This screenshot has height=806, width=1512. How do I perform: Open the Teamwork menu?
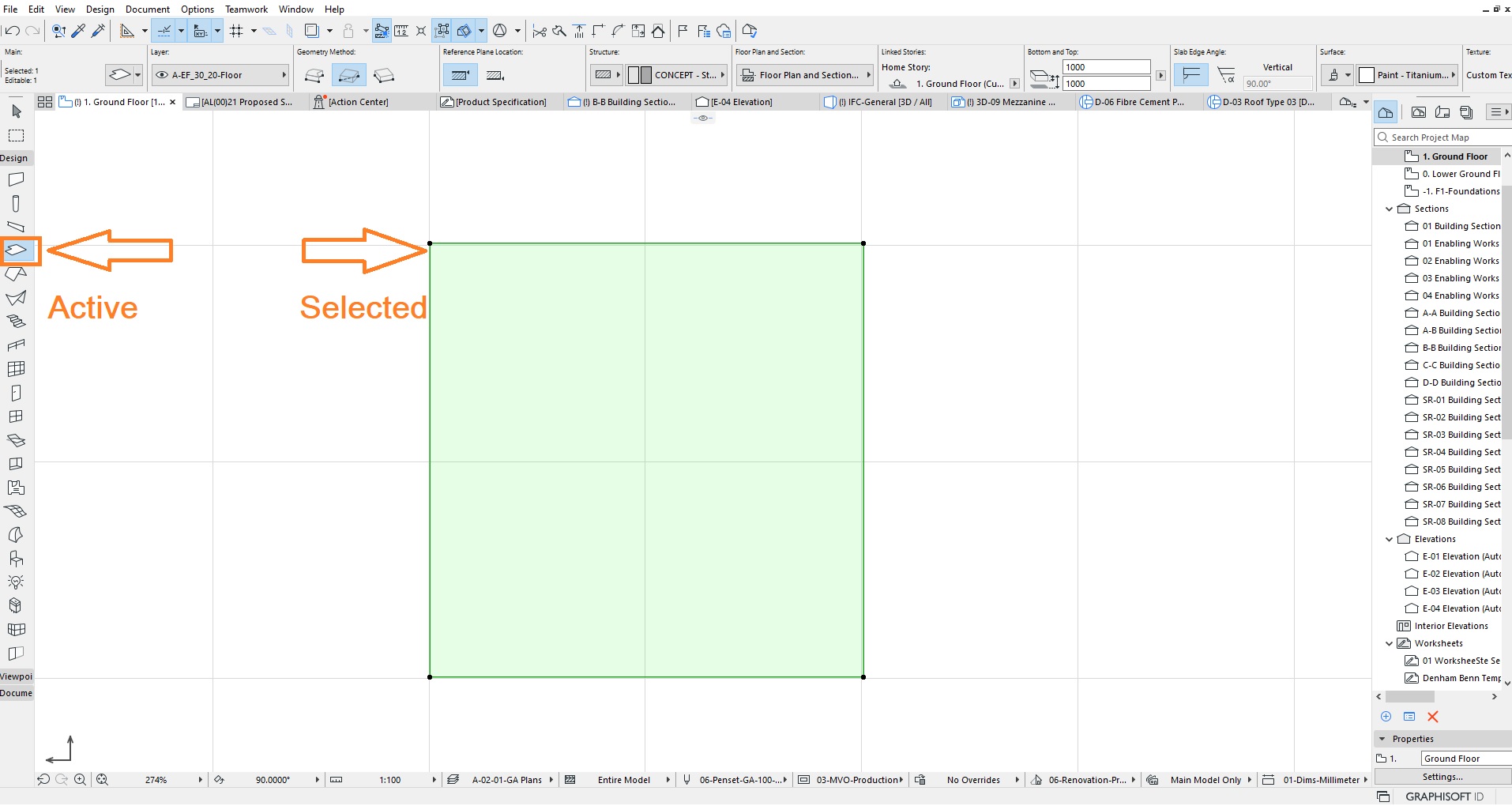[246, 9]
